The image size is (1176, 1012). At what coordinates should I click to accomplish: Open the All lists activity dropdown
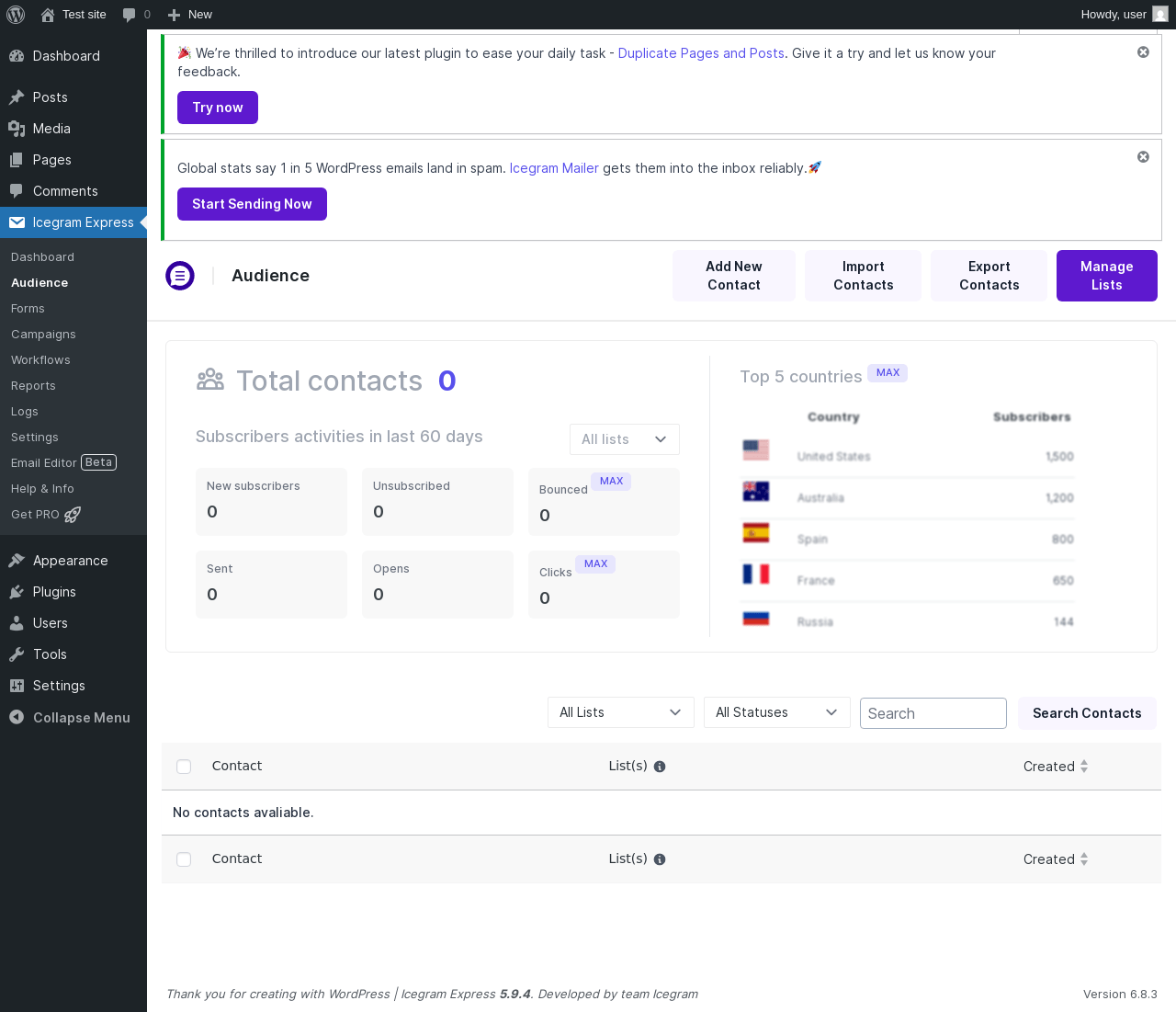point(625,439)
